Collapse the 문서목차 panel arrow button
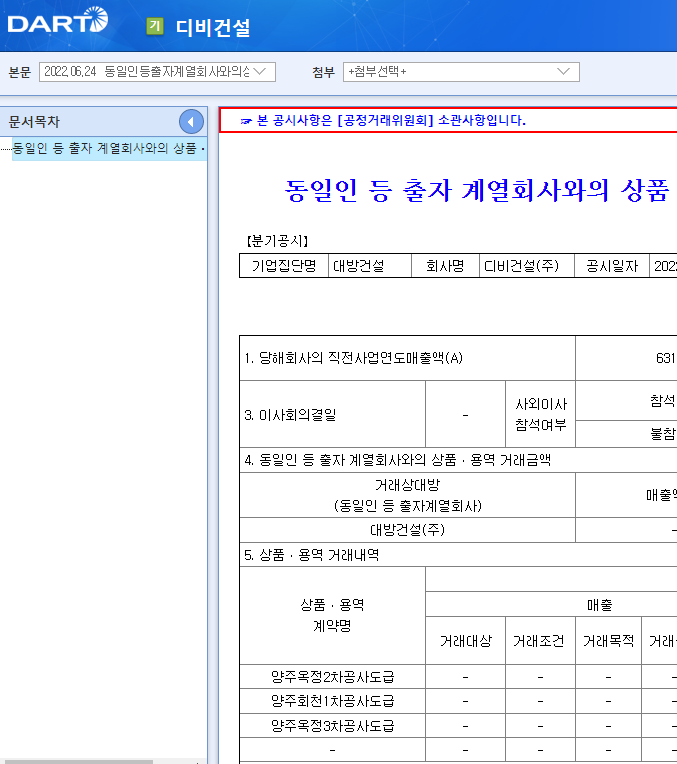 (x=191, y=122)
